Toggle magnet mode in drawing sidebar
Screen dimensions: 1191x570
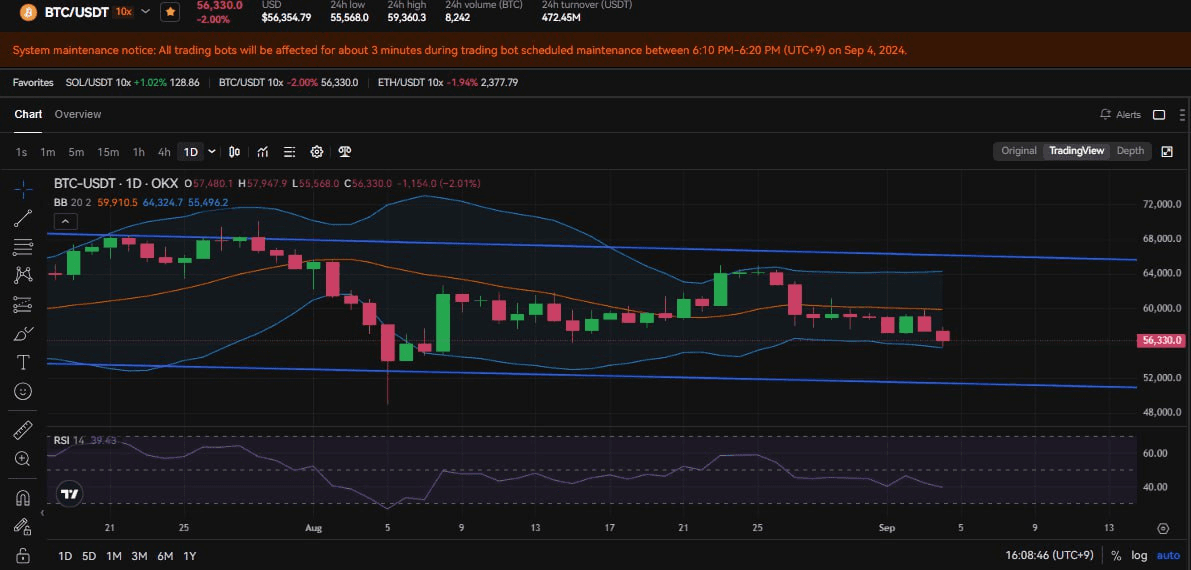tap(23, 498)
